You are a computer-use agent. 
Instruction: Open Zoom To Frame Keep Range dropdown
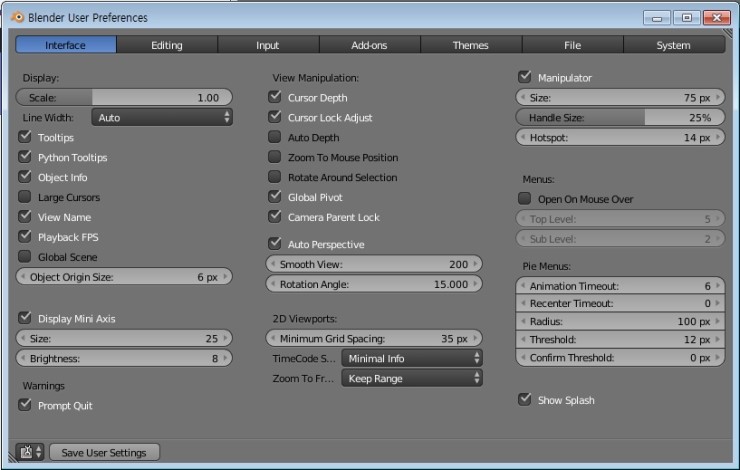(x=412, y=378)
